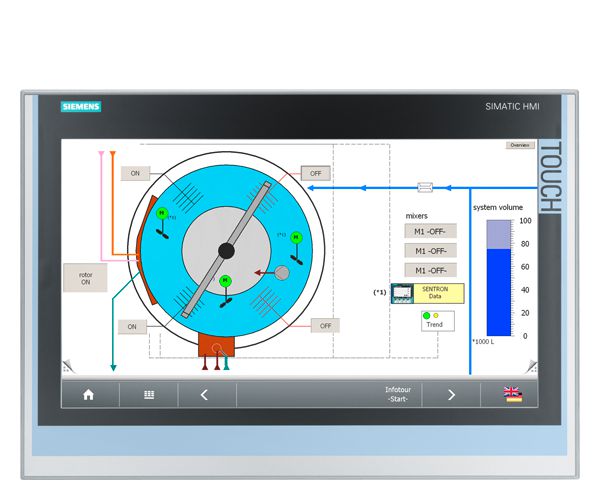The image size is (600, 500).
Task: Start the Infotour
Action: (x=397, y=394)
